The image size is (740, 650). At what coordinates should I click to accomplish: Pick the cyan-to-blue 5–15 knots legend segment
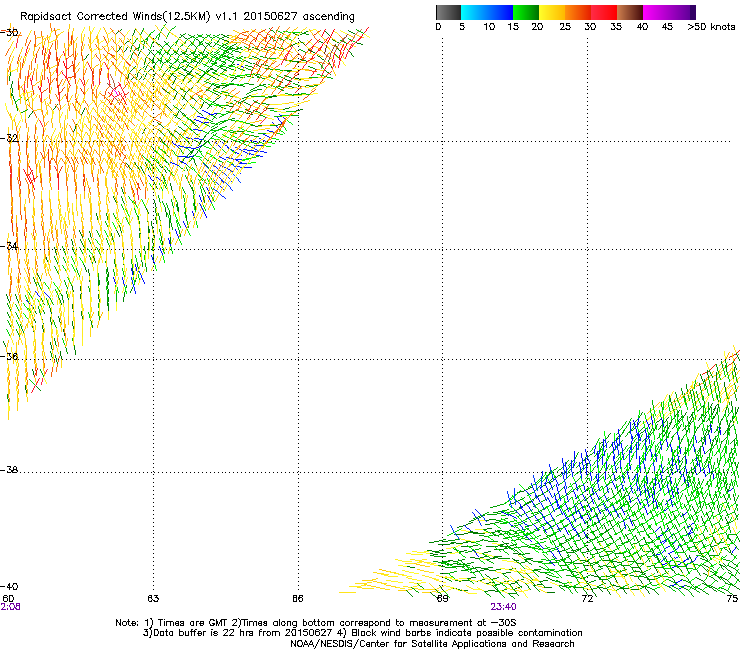click(487, 12)
